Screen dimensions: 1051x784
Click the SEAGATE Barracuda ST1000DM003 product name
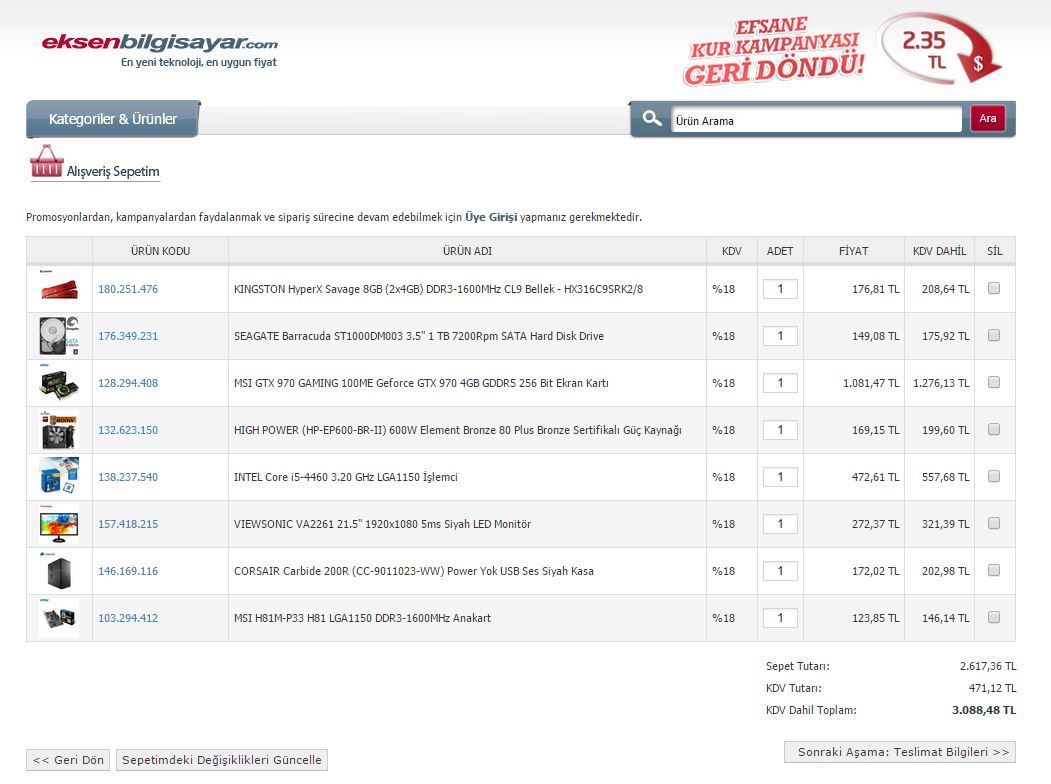[419, 336]
